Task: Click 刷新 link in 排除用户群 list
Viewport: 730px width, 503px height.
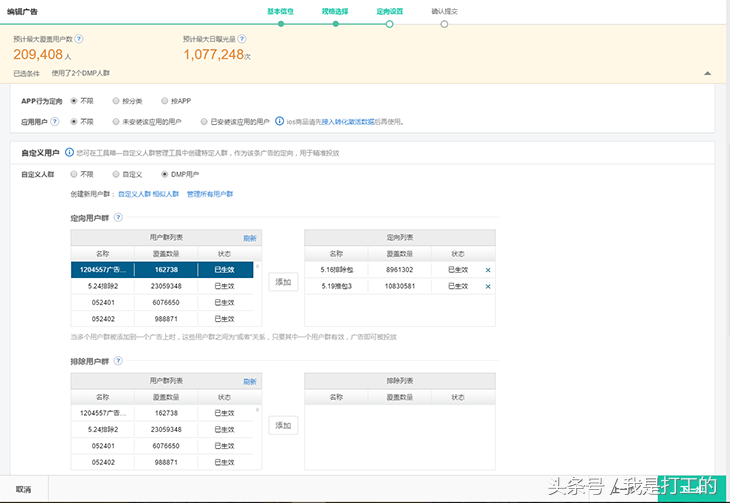Action: 249,381
